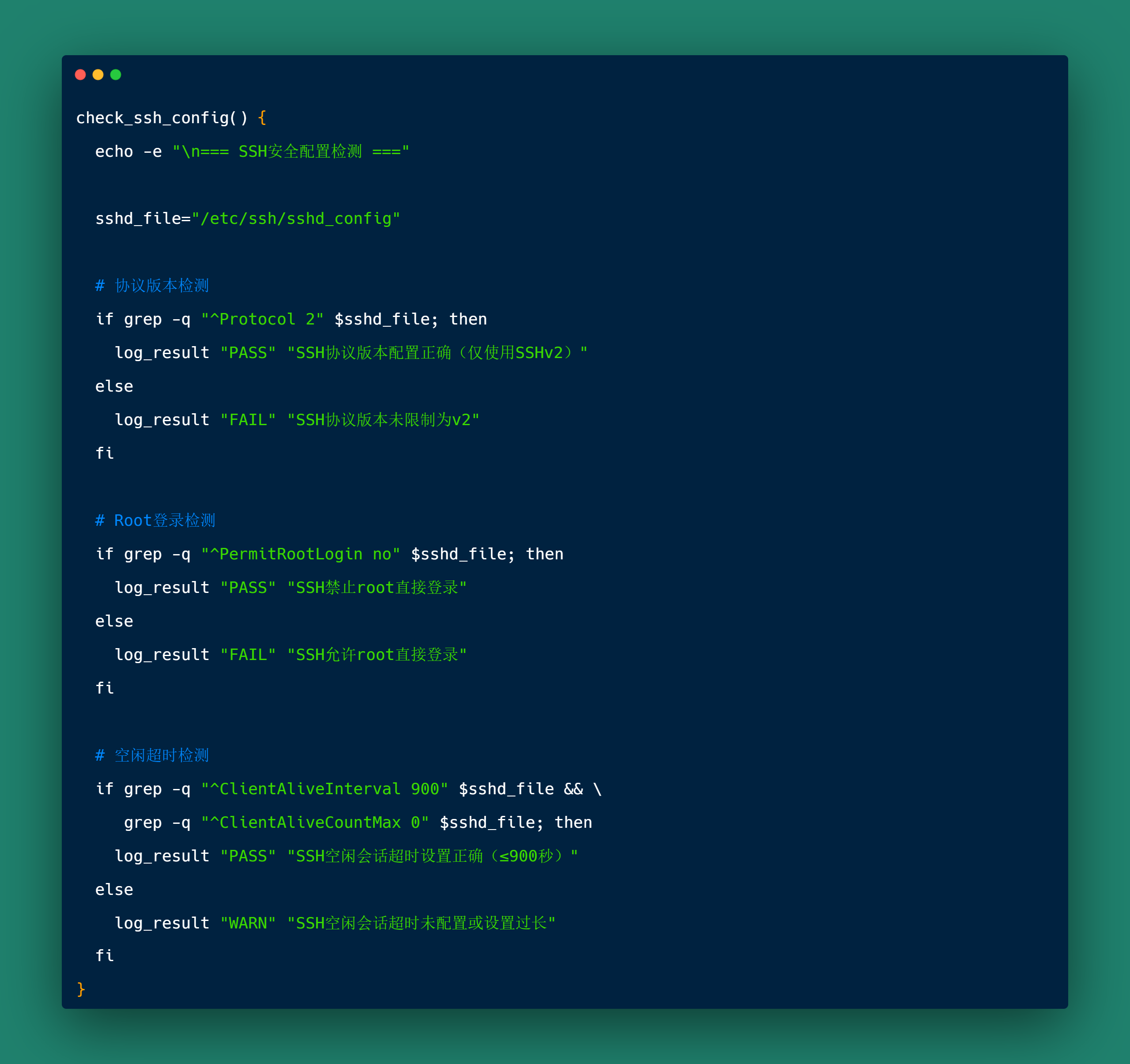Click the closing orange brace

81,989
